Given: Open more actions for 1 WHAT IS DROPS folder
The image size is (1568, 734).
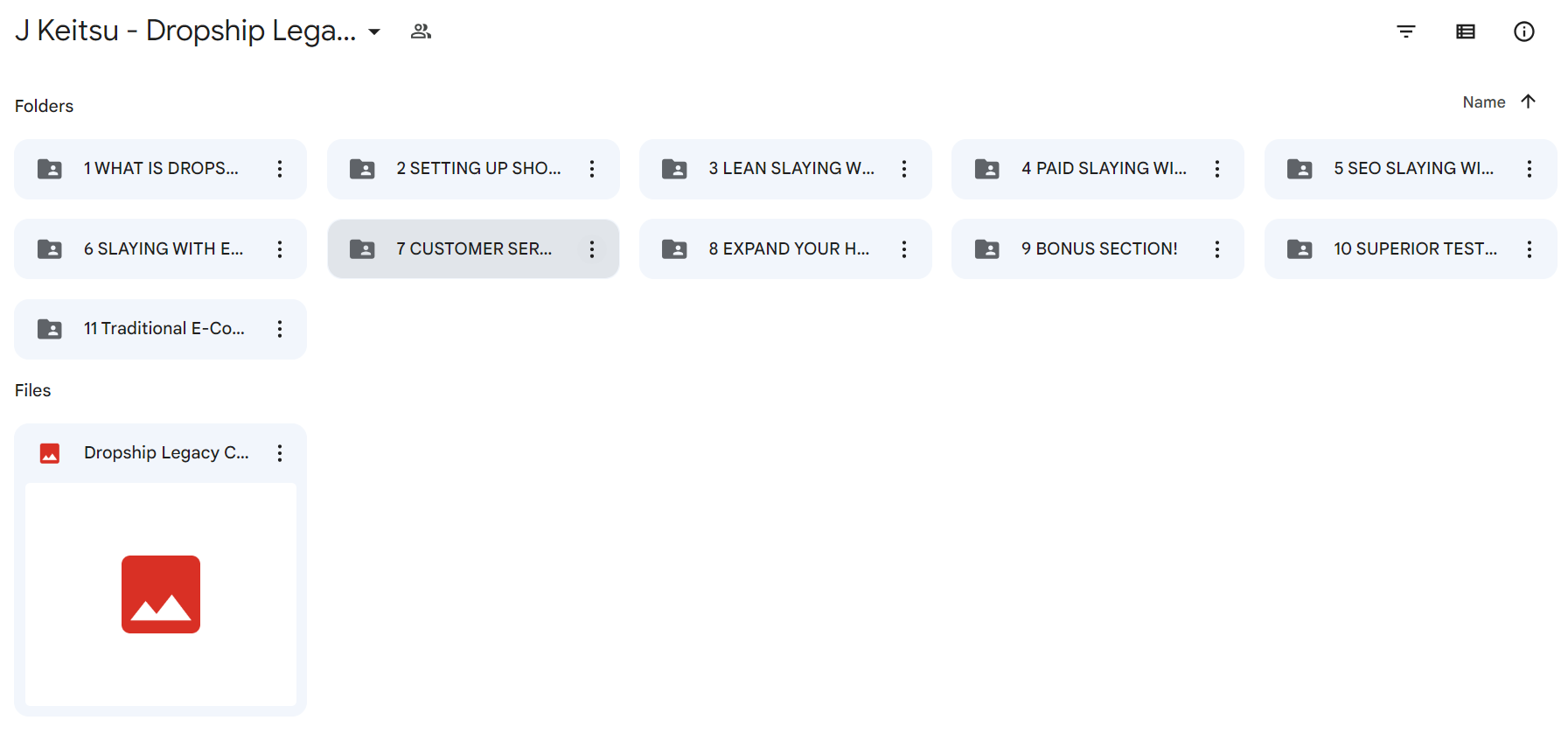Looking at the screenshot, I should tap(280, 169).
